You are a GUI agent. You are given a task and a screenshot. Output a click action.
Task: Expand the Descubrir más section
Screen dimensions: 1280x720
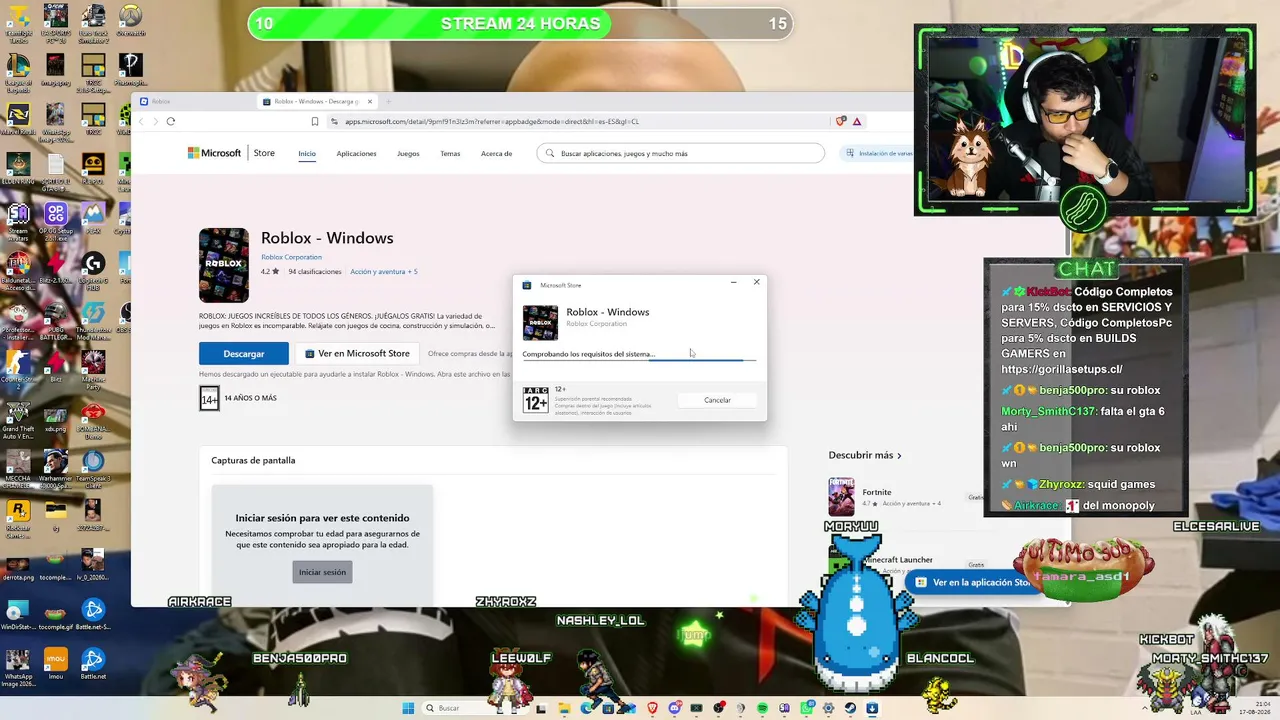pyautogui.click(x=865, y=455)
